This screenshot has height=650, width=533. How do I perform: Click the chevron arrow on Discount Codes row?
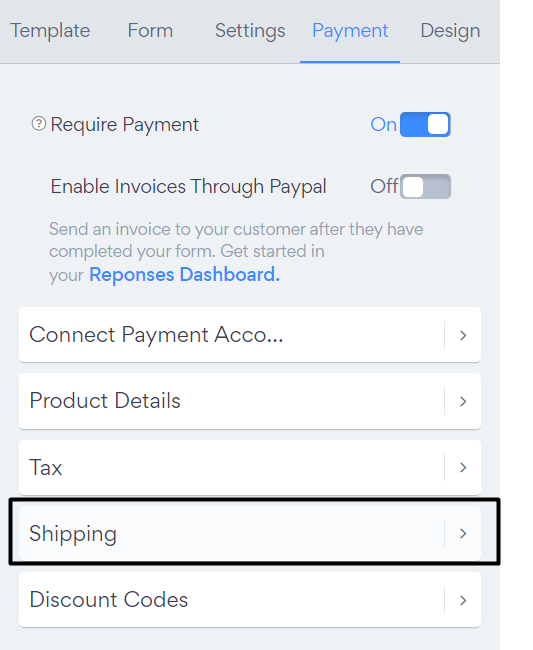pos(463,600)
